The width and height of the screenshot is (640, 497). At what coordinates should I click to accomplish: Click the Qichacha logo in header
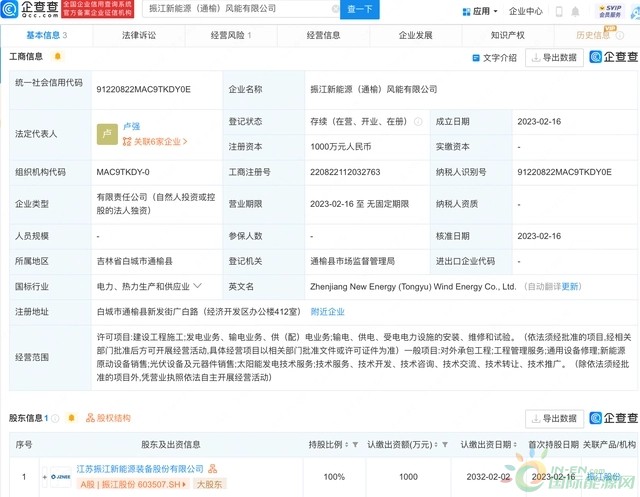[x=32, y=11]
